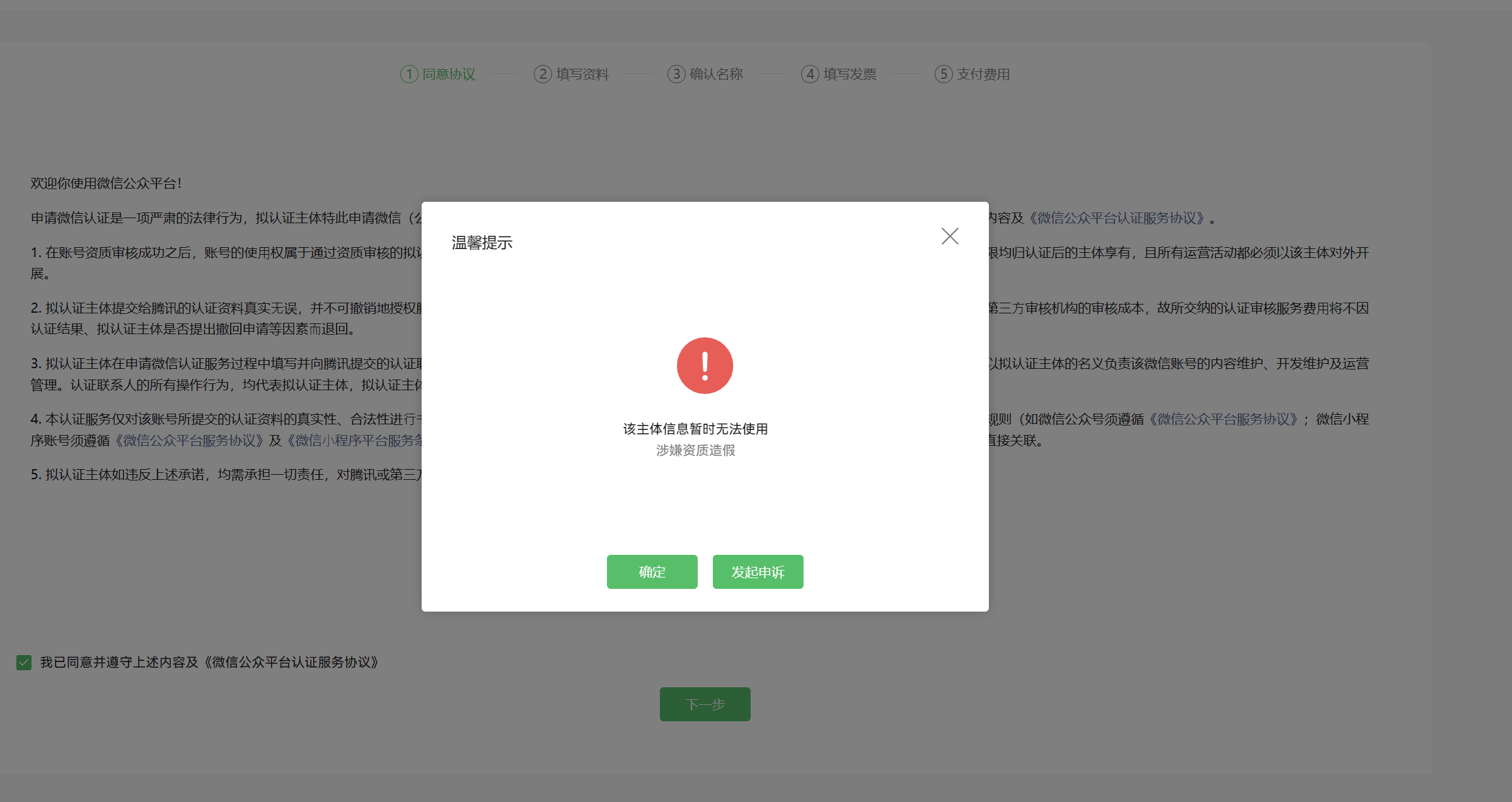The width and height of the screenshot is (1512, 802).
Task: Select step 4 填写发票
Action: (849, 74)
